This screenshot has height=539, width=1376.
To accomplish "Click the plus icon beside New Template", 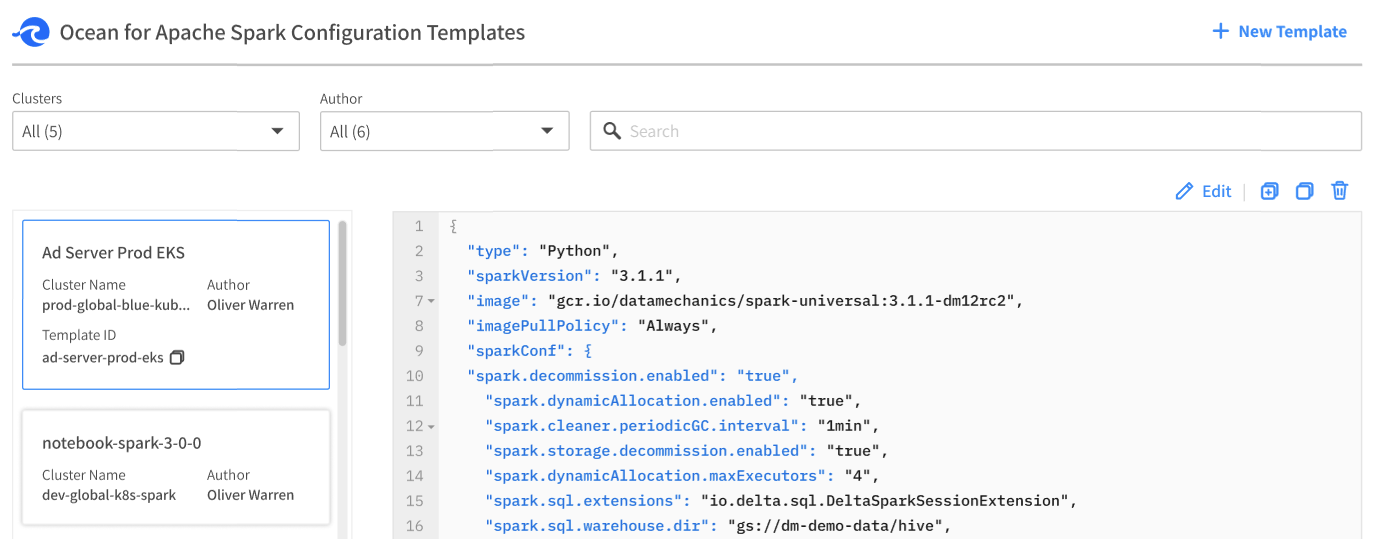I will tap(1220, 31).
